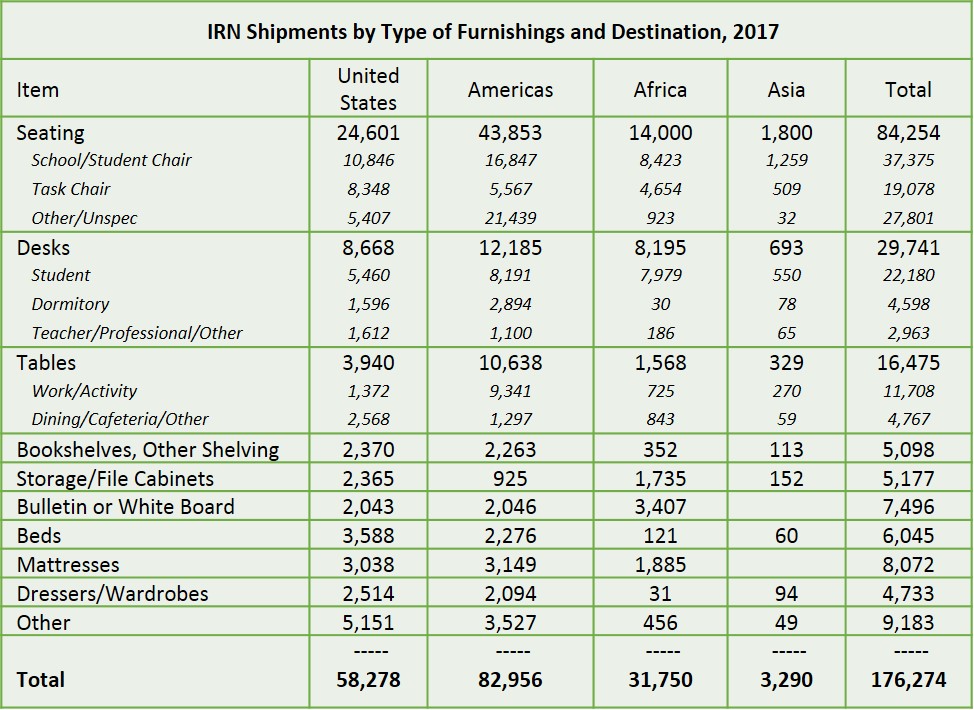The image size is (974, 710).
Task: Select Desks total value 29,741
Action: point(909,248)
